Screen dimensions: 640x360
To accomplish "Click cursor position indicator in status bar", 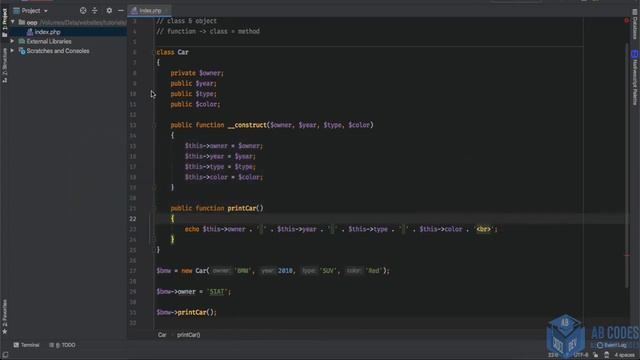I will pos(553,355).
